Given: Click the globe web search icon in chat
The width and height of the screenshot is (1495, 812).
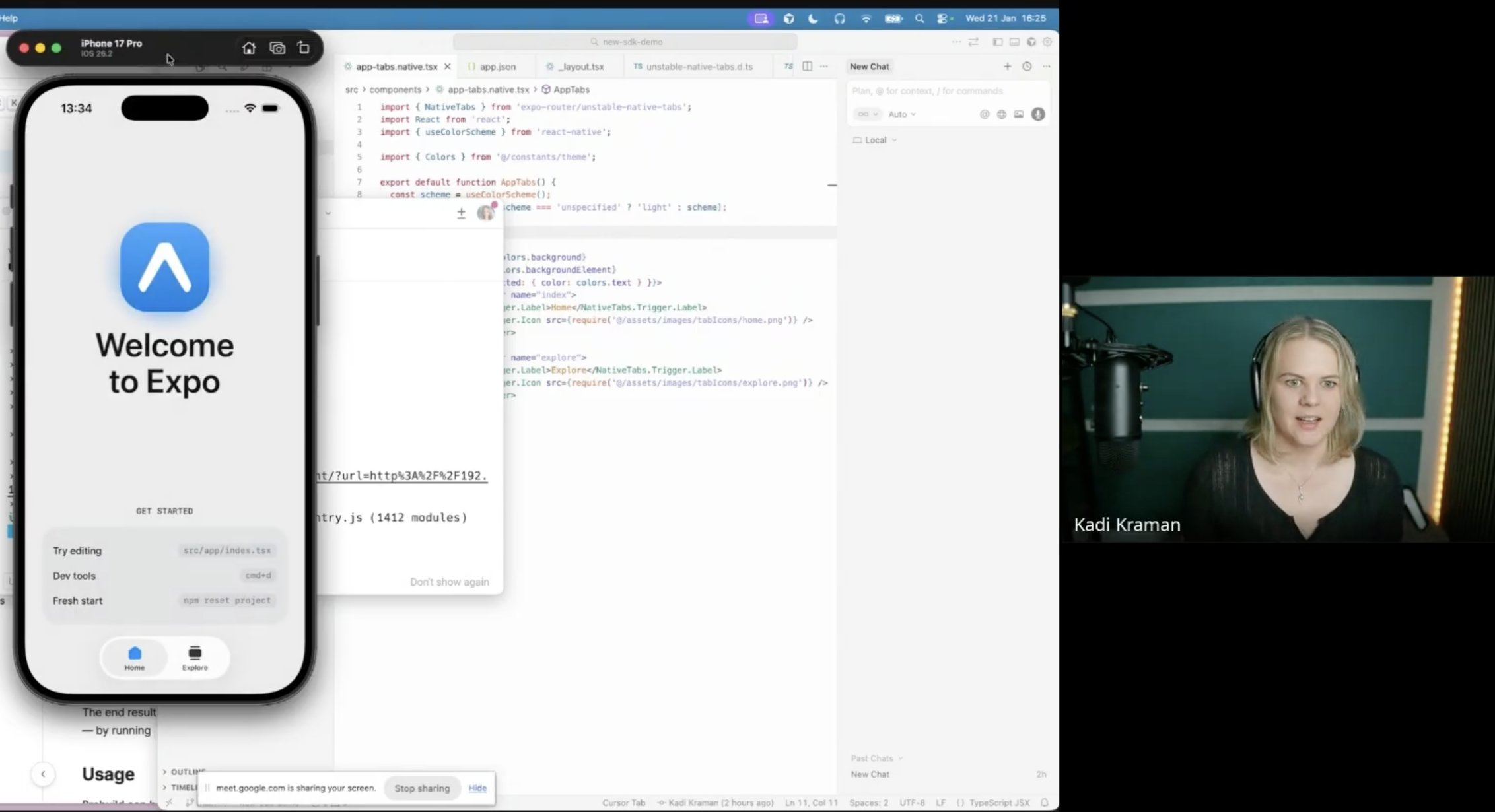Looking at the screenshot, I should click(x=1002, y=114).
